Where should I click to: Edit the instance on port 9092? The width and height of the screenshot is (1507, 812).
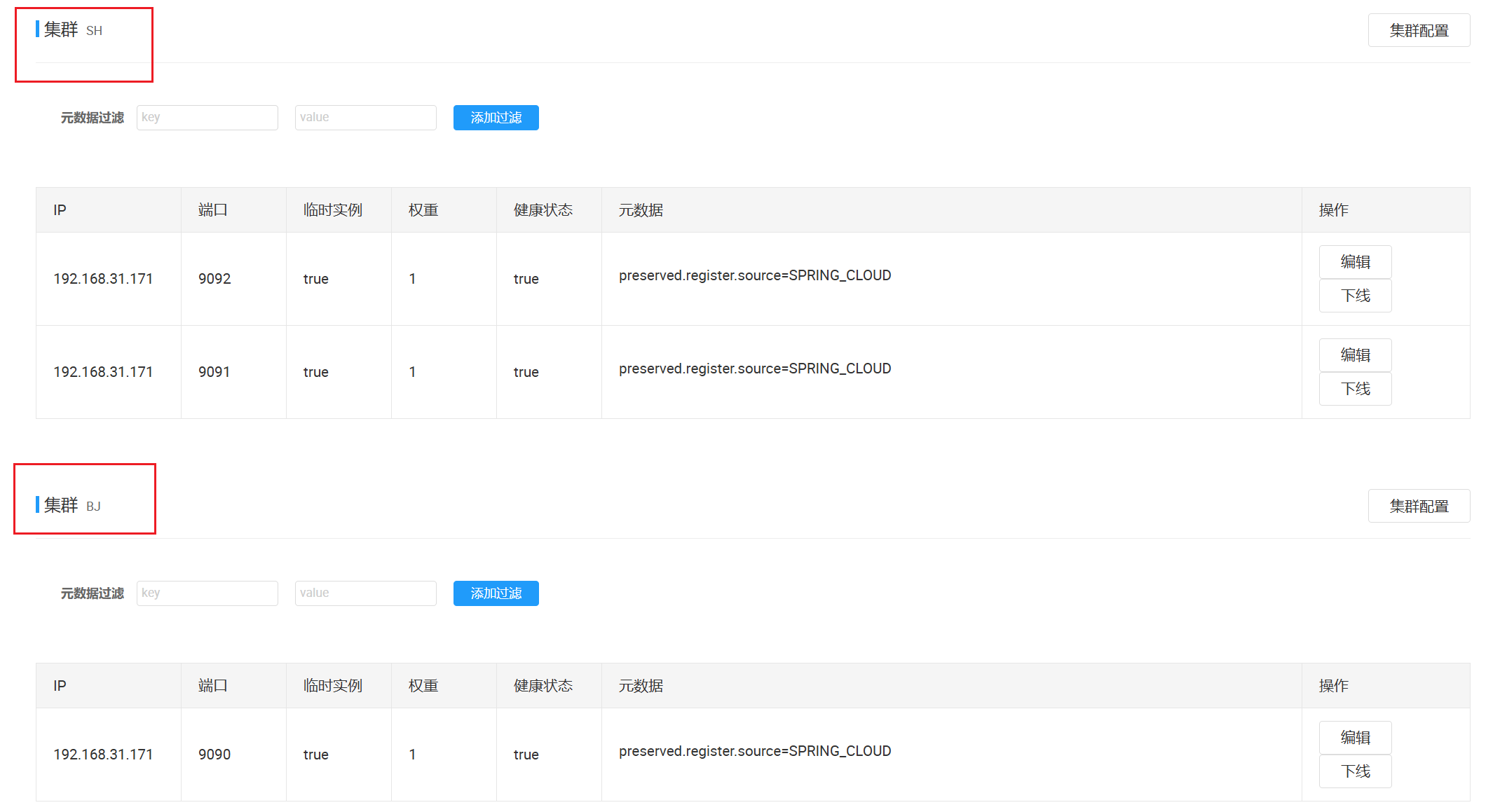[1354, 262]
